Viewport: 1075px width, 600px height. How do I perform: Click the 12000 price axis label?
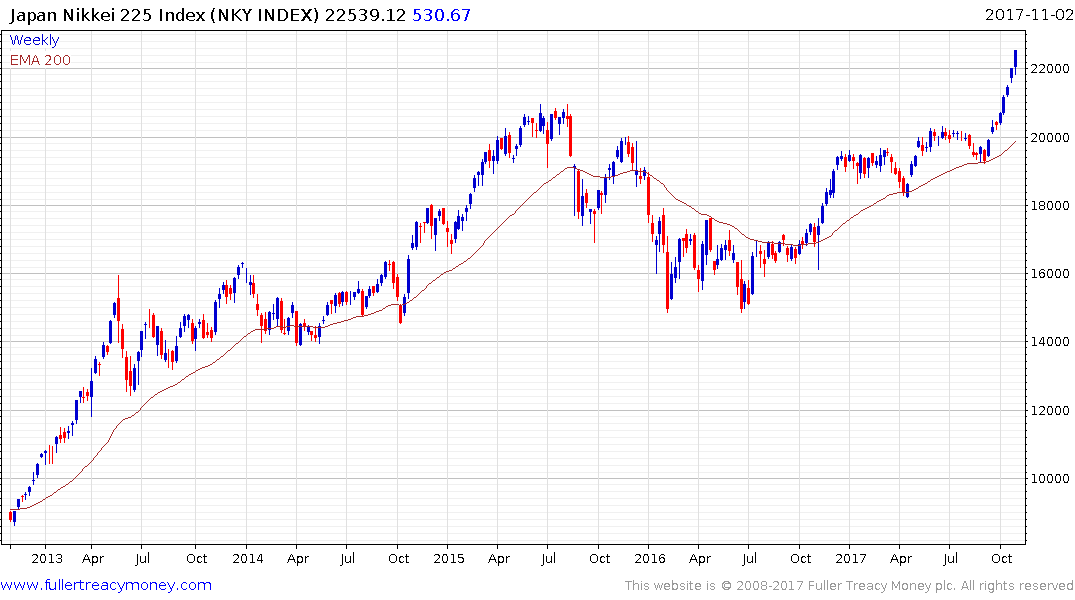(1050, 410)
